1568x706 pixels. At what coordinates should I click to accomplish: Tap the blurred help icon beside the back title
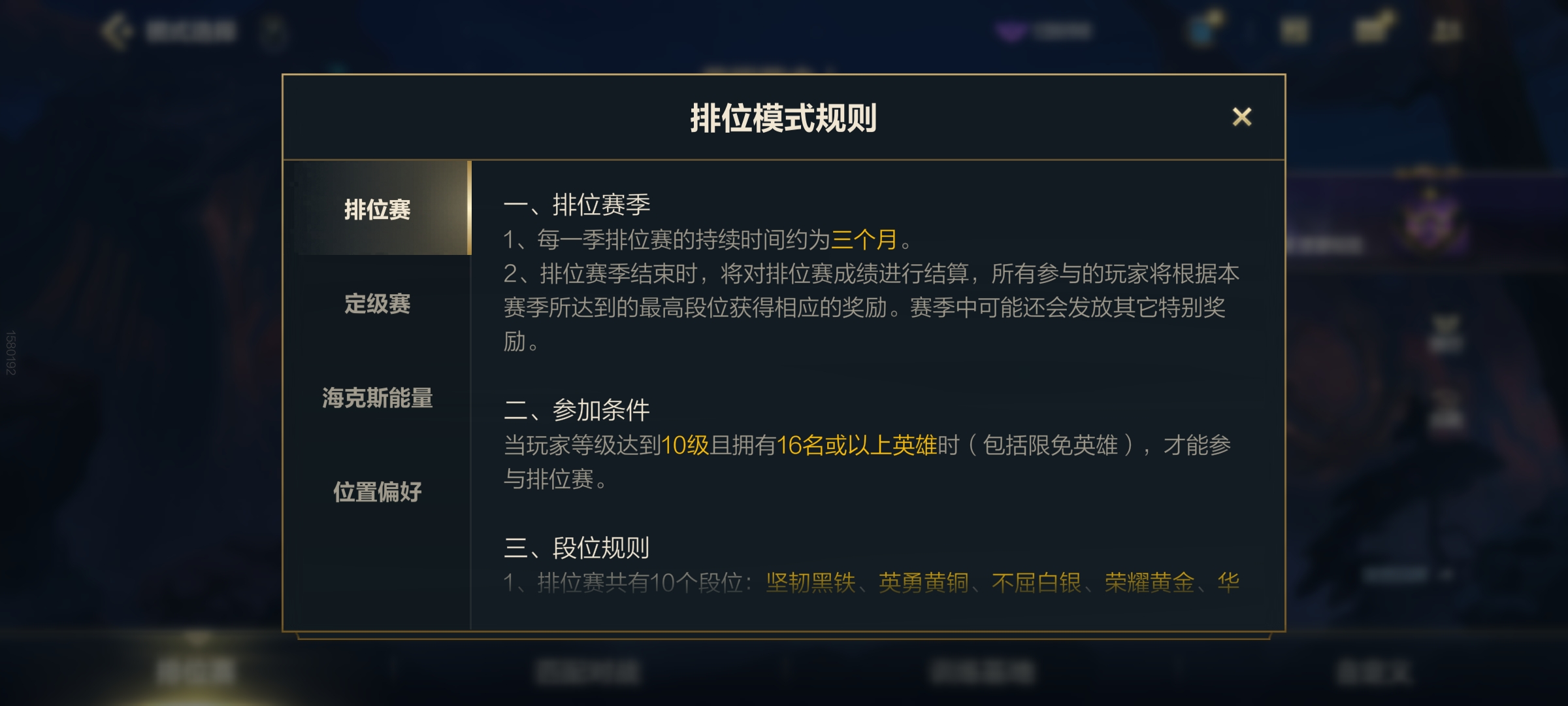[274, 31]
